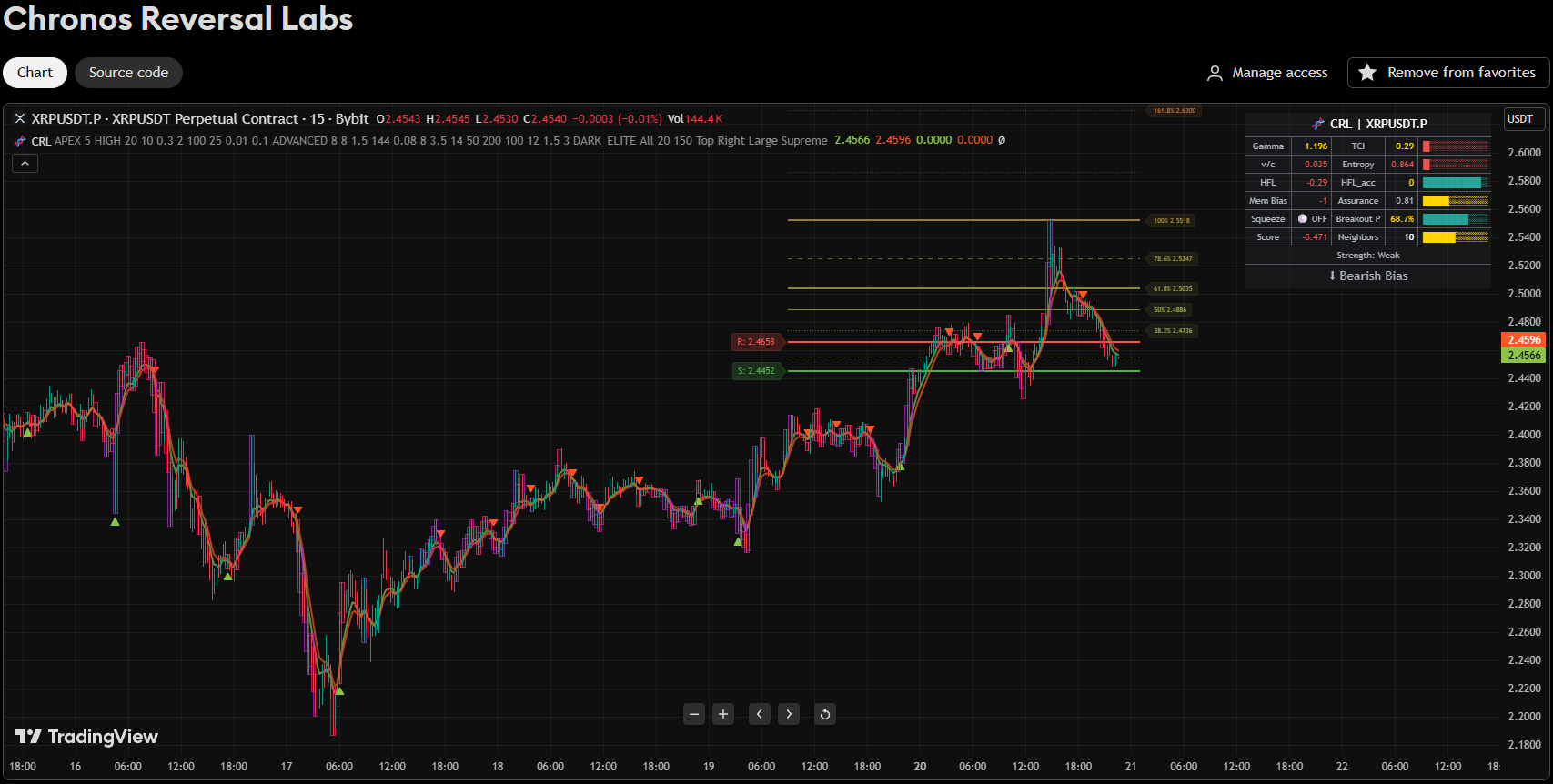The image size is (1553, 784).
Task: Click the time axis label 21
Action: click(1131, 767)
